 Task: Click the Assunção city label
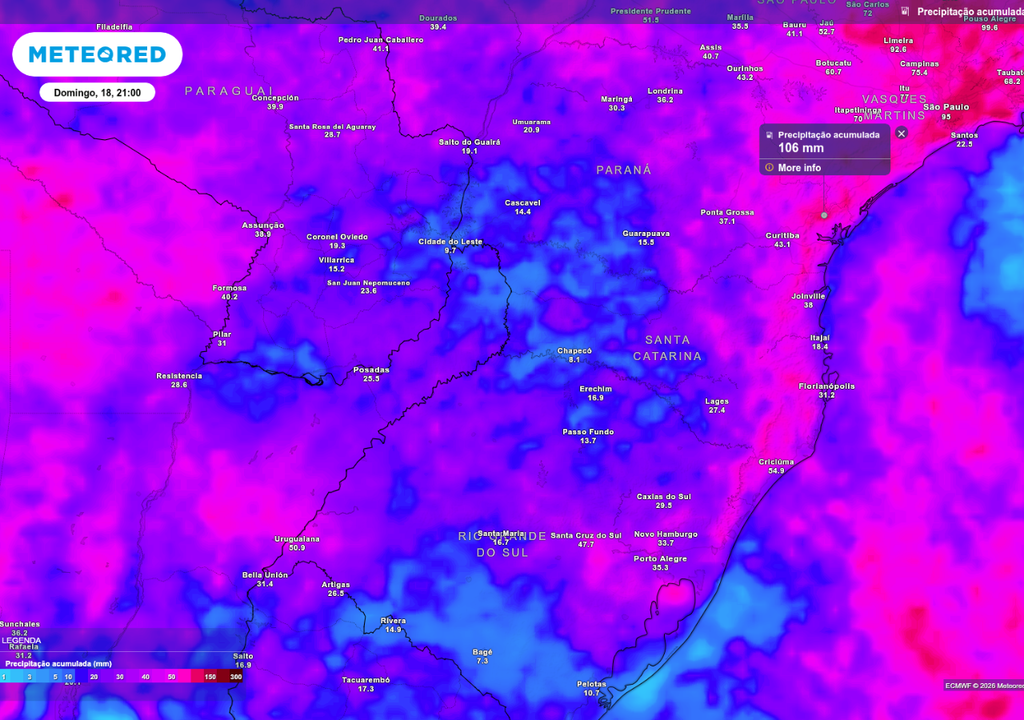pos(263,226)
